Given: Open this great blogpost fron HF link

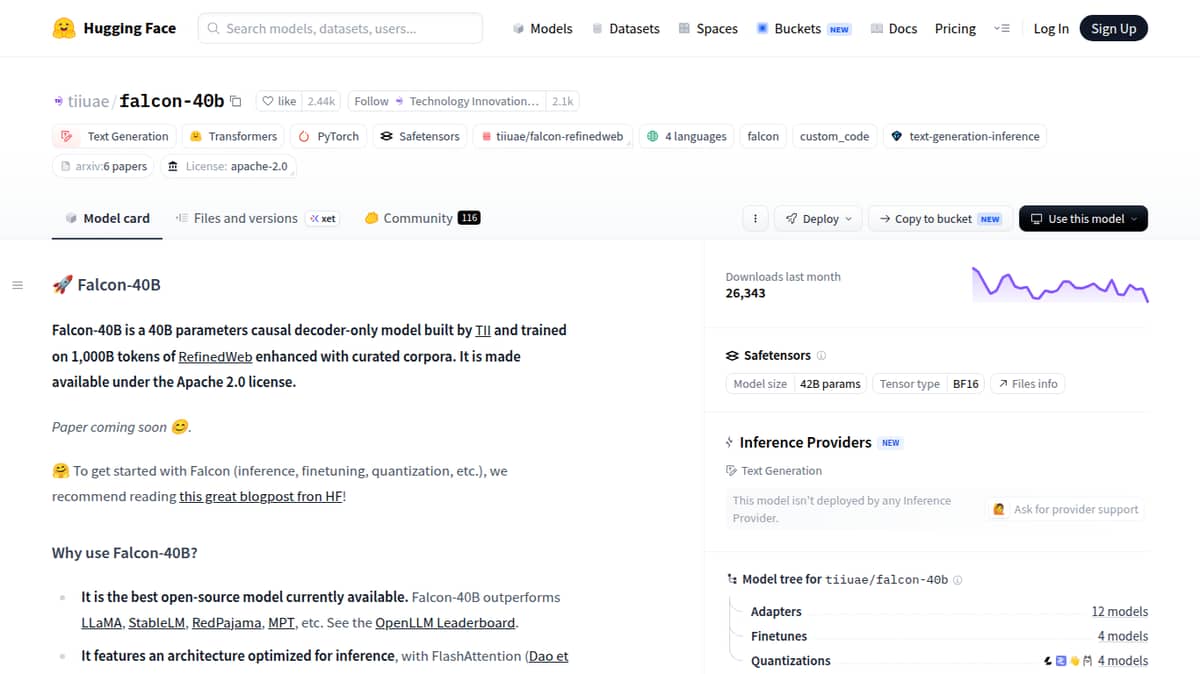Looking at the screenshot, I should coord(261,496).
